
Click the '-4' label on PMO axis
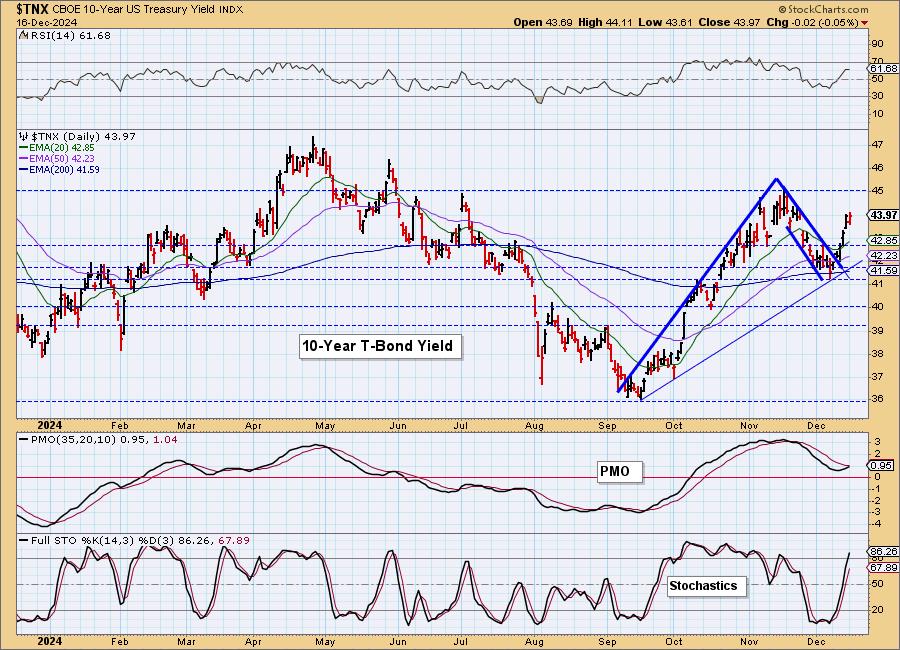click(x=878, y=524)
